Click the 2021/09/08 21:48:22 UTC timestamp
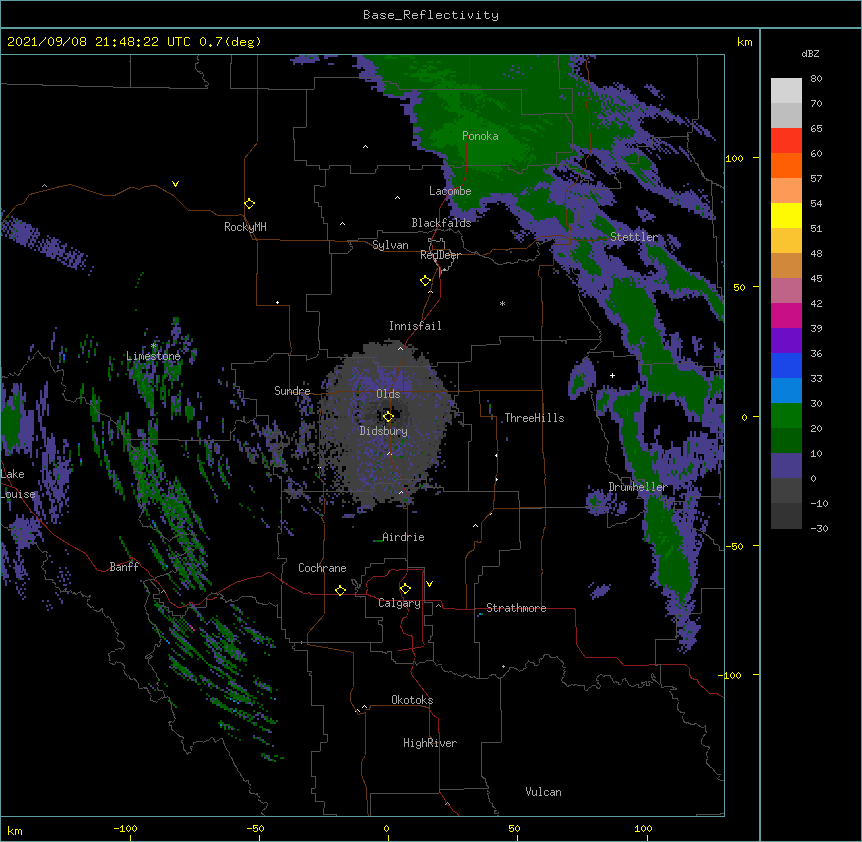This screenshot has width=862, height=842. (99, 42)
